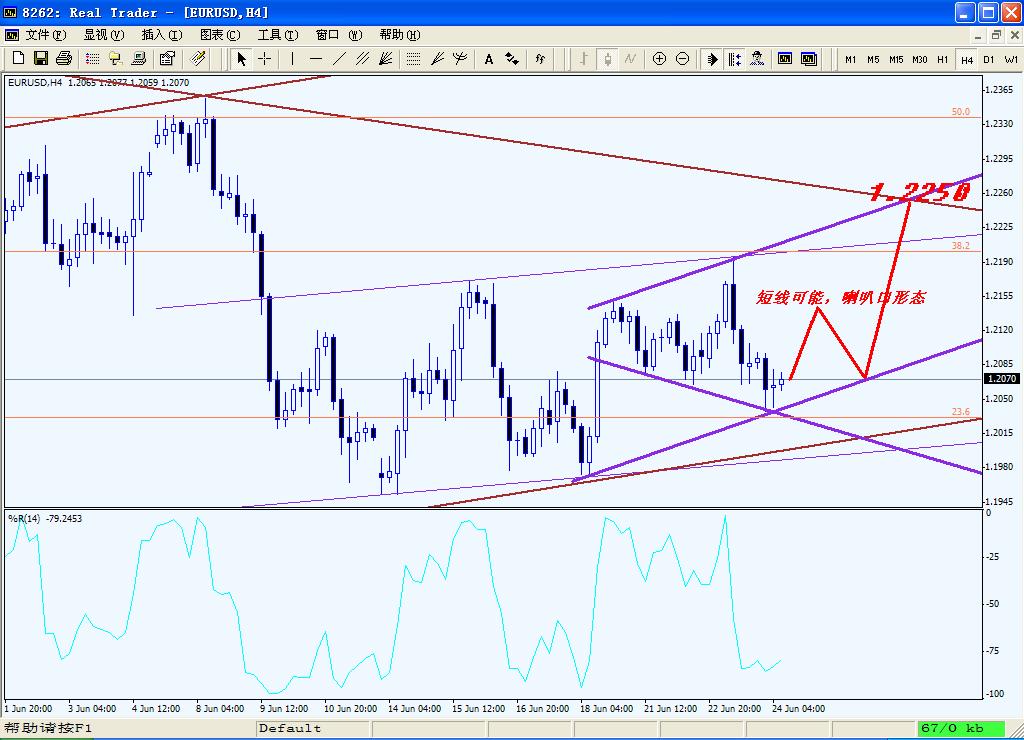Click the 67/0 kb connection status indicator

(x=960, y=728)
